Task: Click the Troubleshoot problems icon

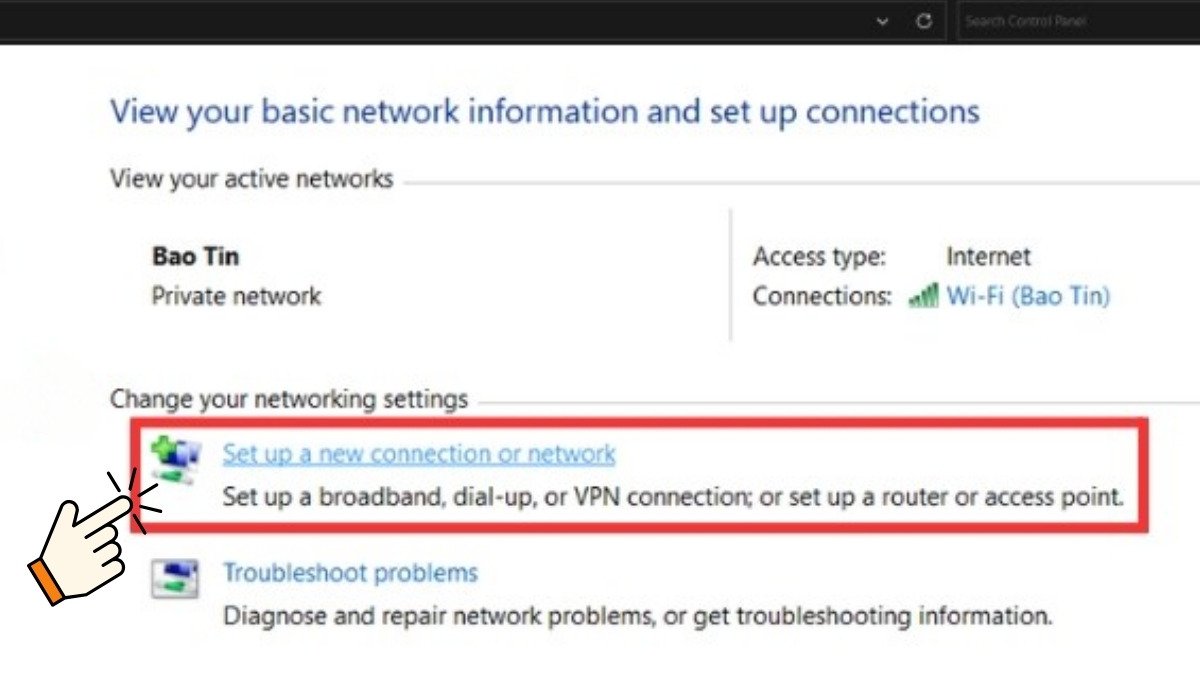Action: click(175, 579)
